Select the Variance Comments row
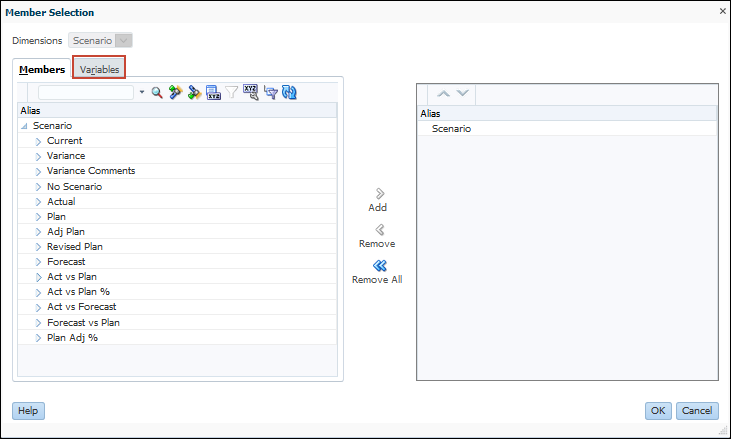This screenshot has height=439, width=731. tap(177, 171)
